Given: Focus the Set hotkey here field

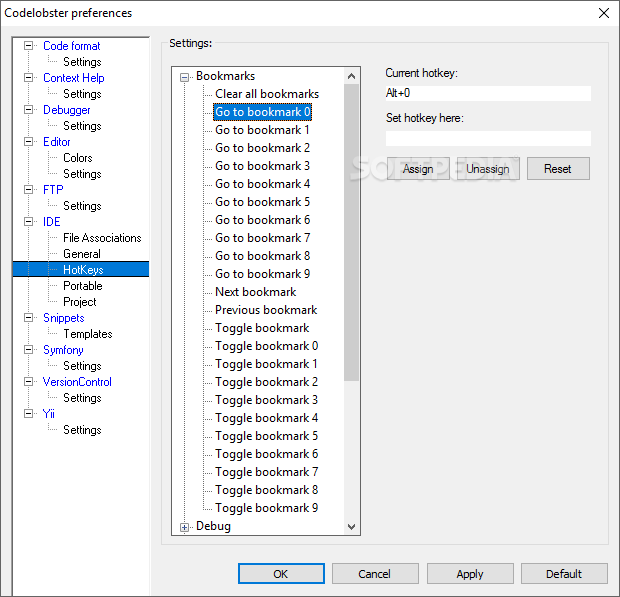Looking at the screenshot, I should point(488,138).
